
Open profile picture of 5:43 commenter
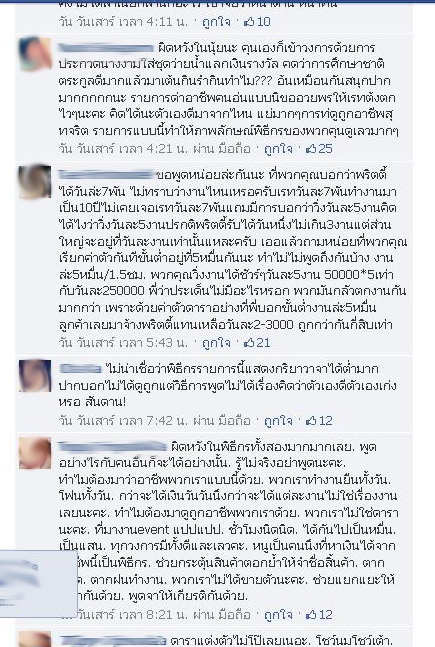point(35,181)
